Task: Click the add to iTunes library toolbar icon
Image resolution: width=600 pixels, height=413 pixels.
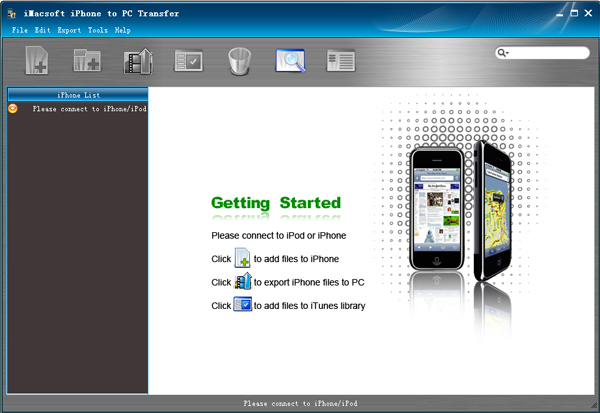Action: click(188, 60)
